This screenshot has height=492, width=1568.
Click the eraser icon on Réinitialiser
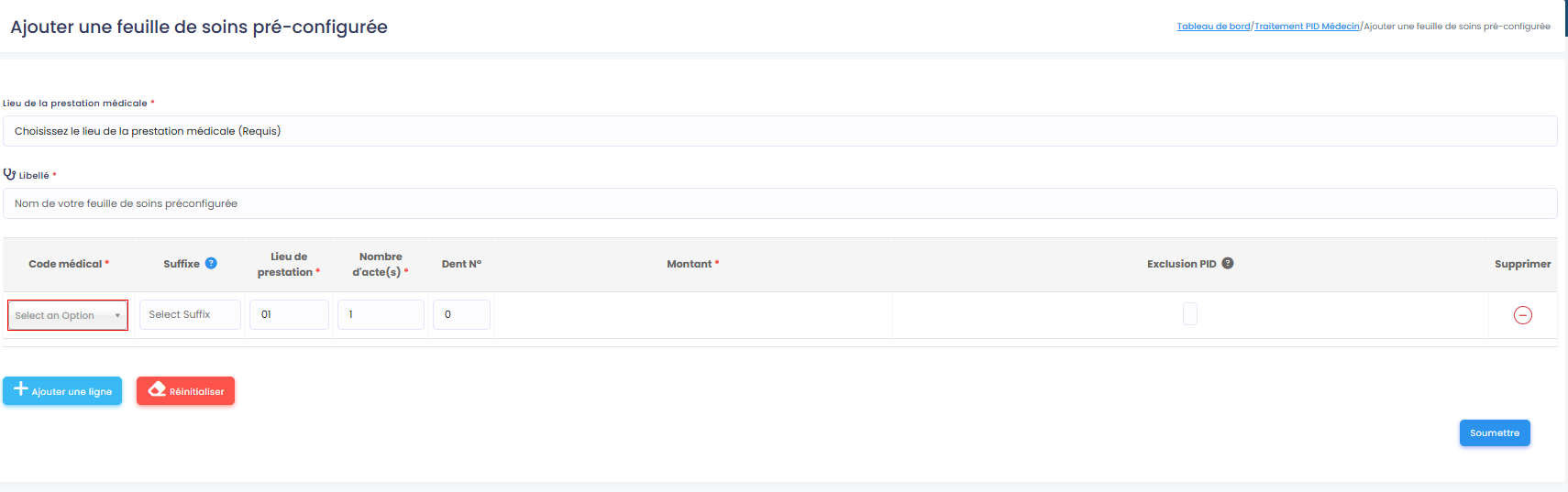click(x=158, y=389)
